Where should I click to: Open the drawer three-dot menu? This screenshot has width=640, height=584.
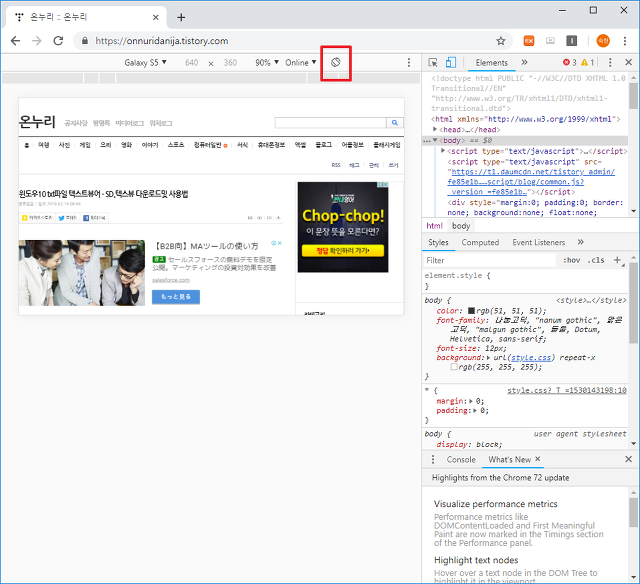(x=433, y=460)
